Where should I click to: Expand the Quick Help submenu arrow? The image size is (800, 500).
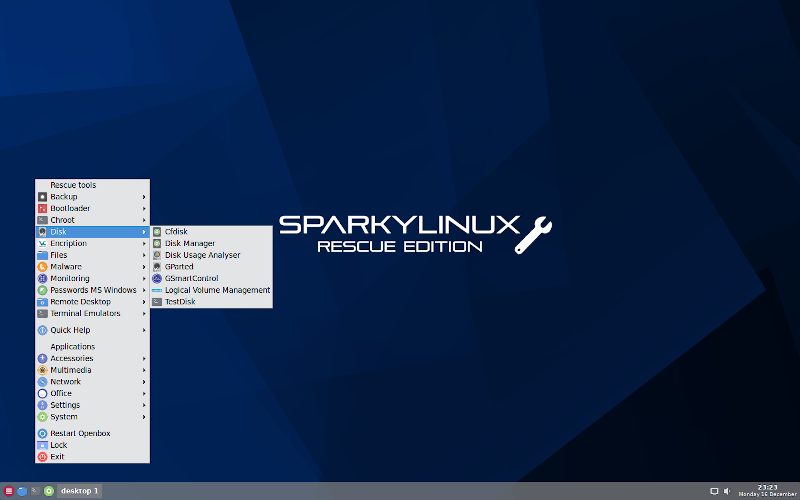coord(144,330)
